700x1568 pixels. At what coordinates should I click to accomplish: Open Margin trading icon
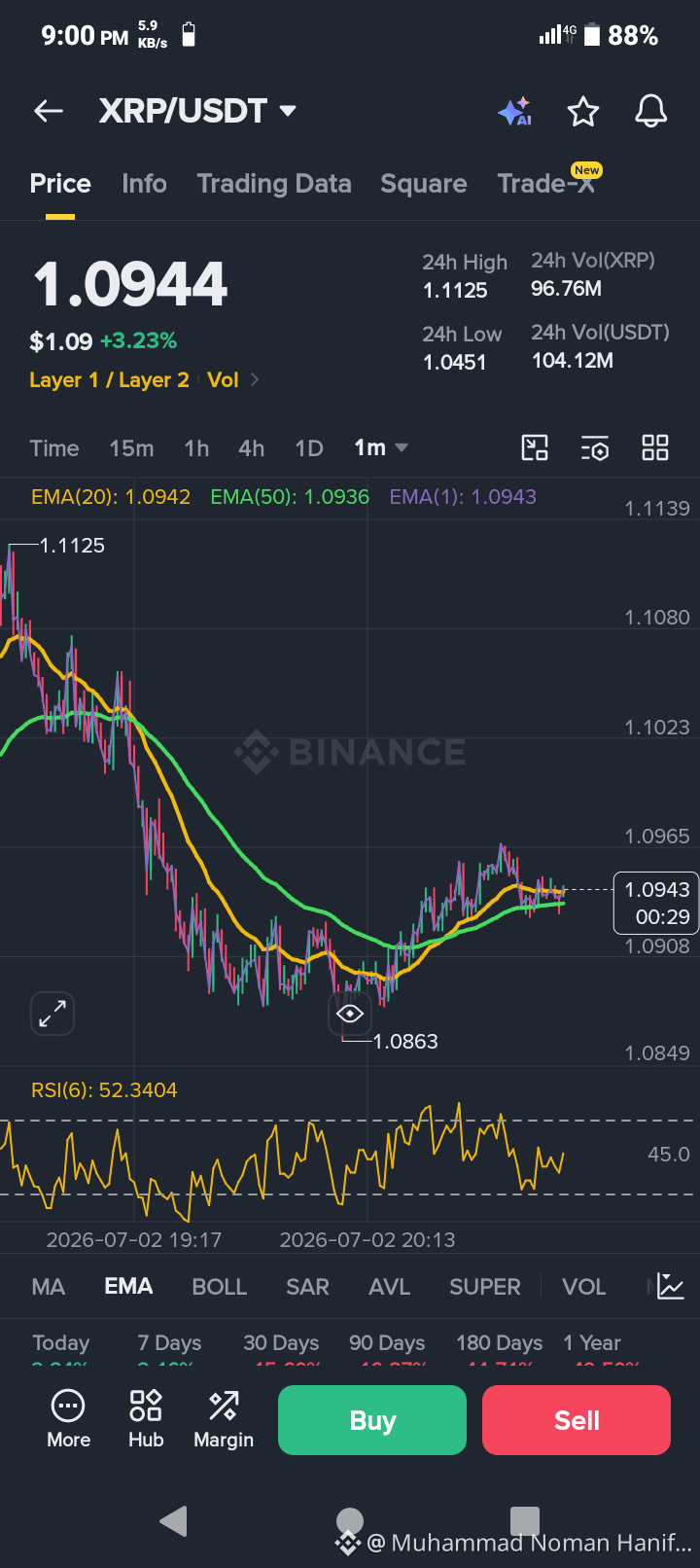(224, 1420)
